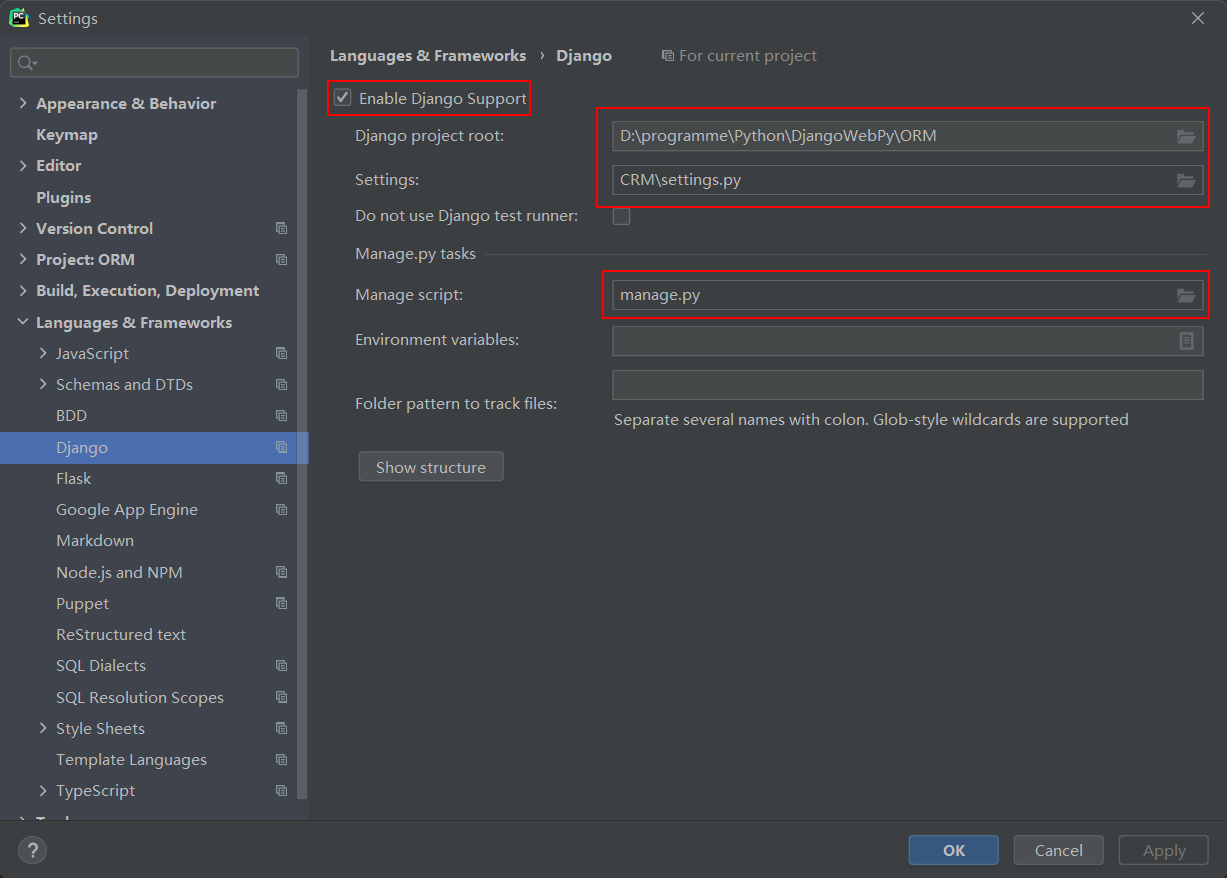Screen dimensions: 1227x878
Task: Check Do not use Django test runner
Action: (x=621, y=215)
